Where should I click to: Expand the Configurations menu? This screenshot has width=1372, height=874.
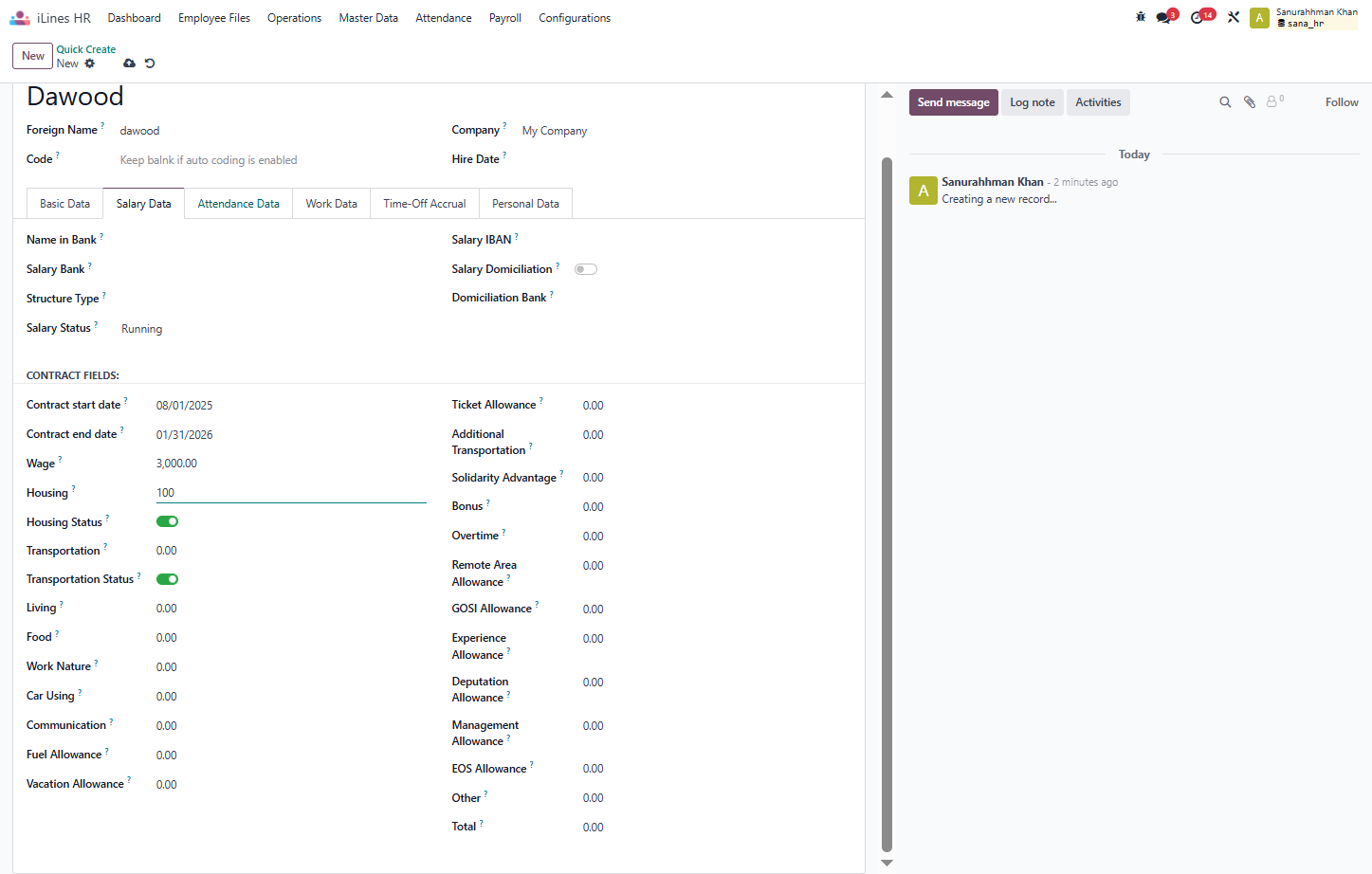pyautogui.click(x=575, y=18)
